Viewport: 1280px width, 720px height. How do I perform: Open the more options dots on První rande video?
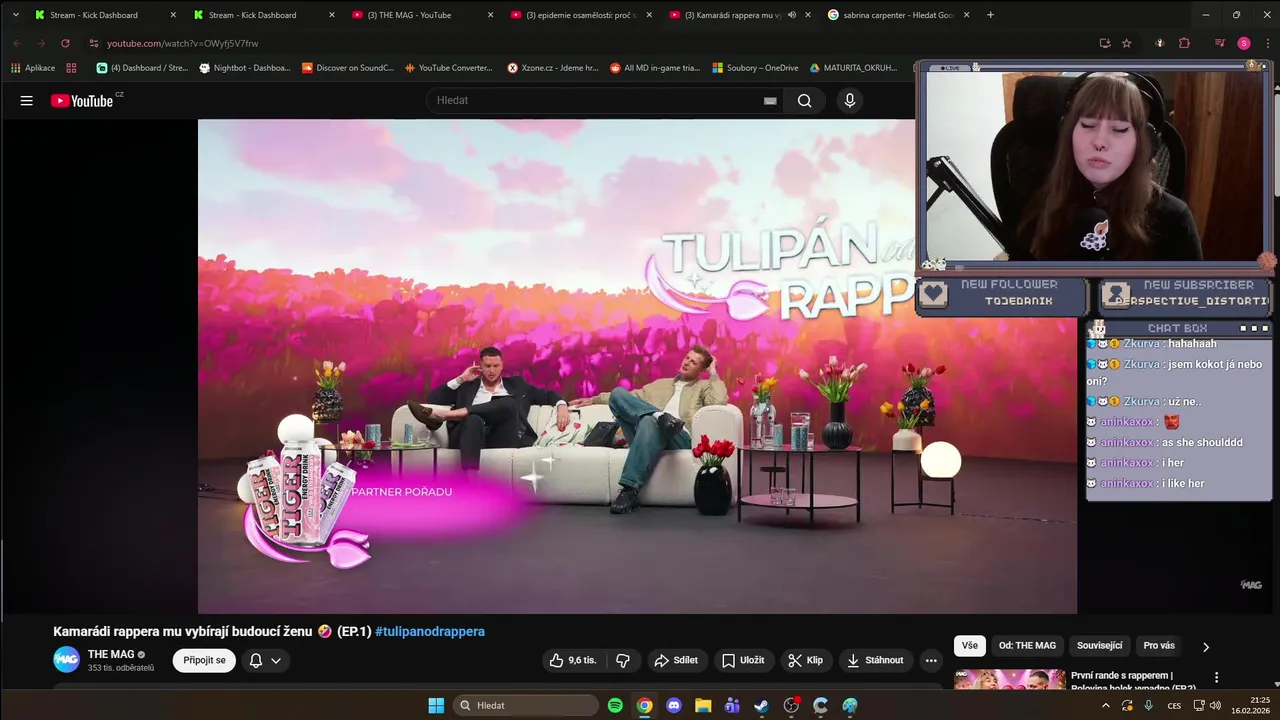point(1216,677)
